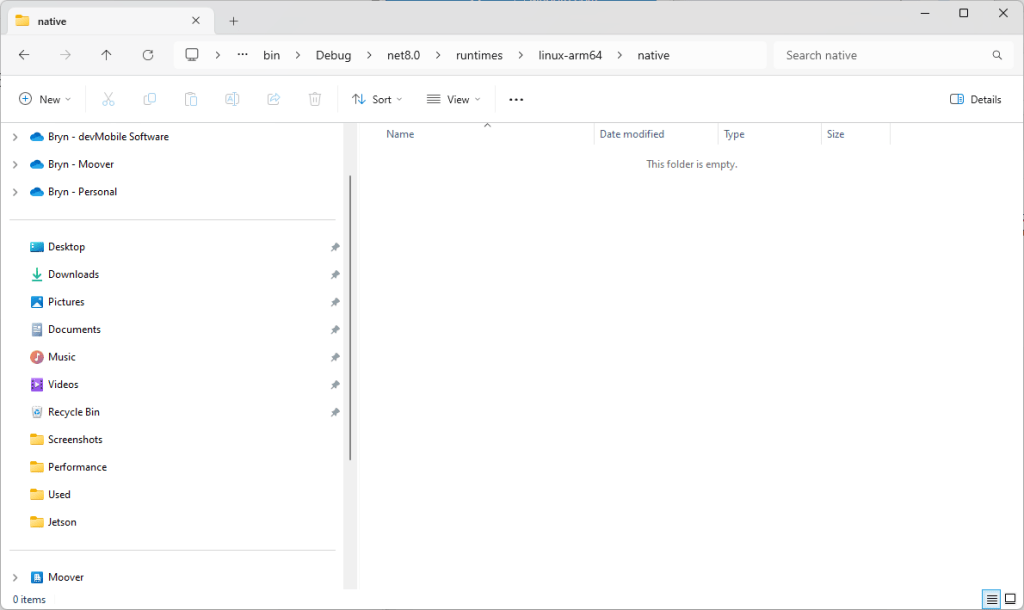The width and height of the screenshot is (1024, 610).
Task: Open the See more ellipsis menu
Action: point(516,99)
